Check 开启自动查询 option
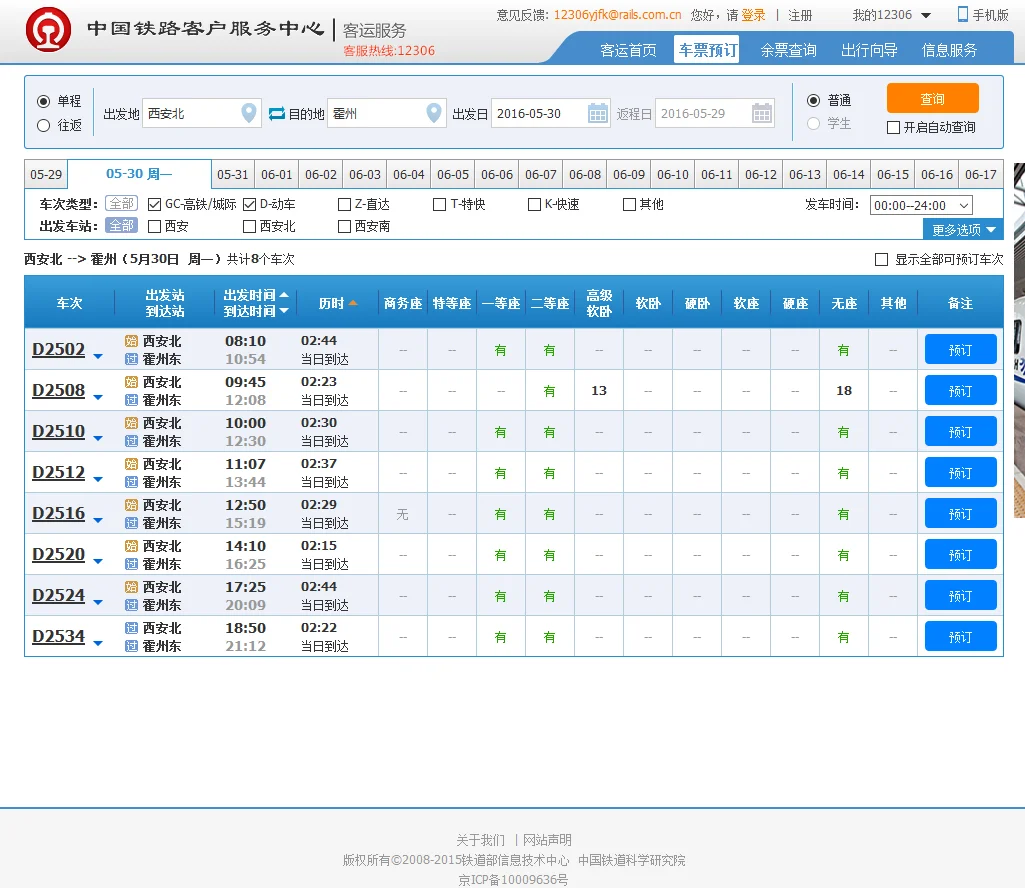This screenshot has height=888, width=1025. pyautogui.click(x=892, y=126)
